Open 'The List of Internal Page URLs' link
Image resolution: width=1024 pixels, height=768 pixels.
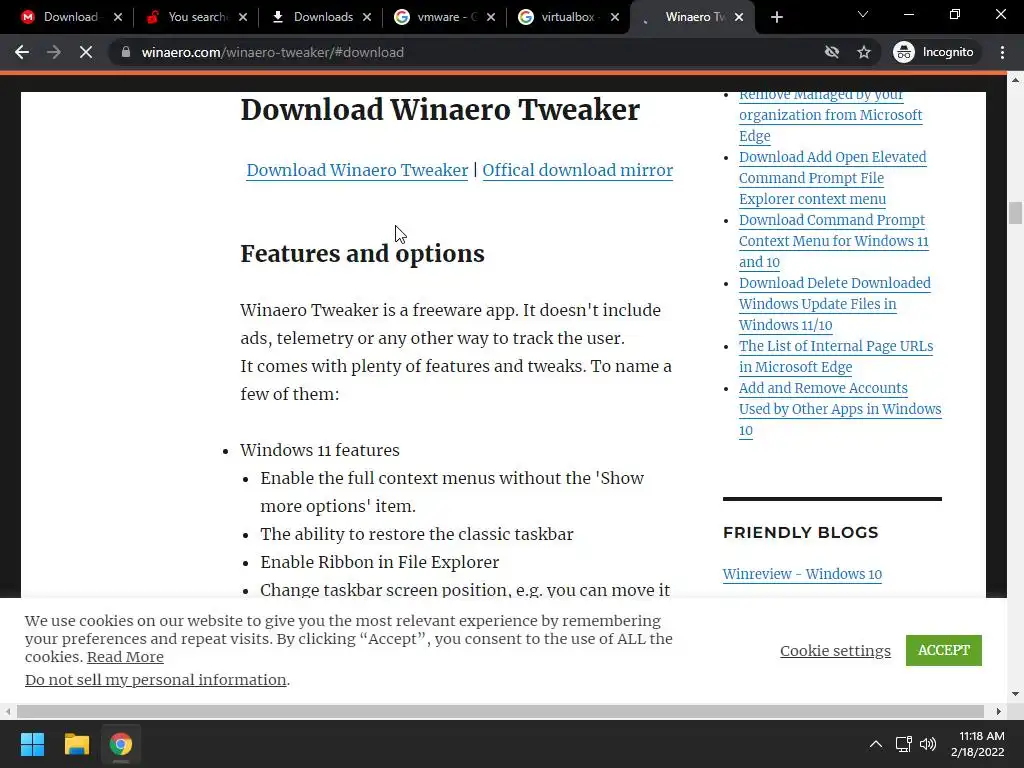point(836,356)
